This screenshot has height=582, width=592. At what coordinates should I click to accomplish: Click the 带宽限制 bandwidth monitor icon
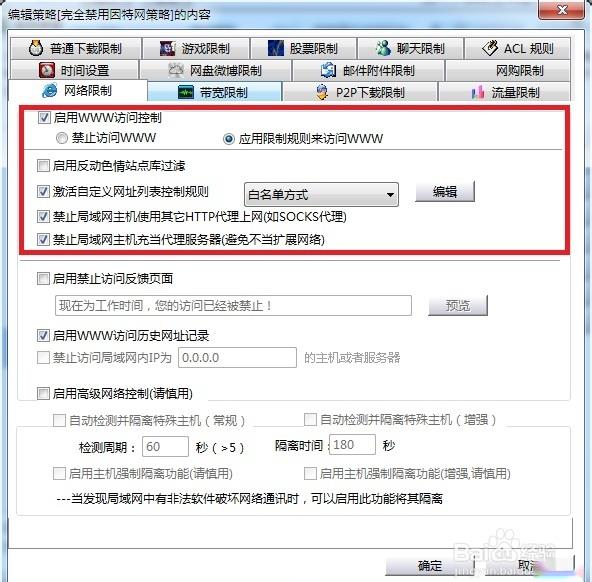(186, 92)
